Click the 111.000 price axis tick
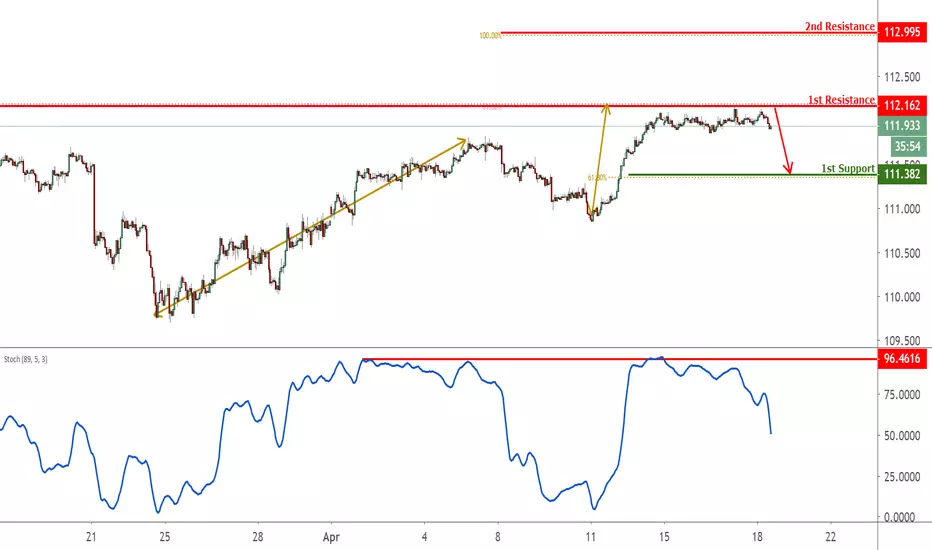Image resolution: width=932 pixels, height=550 pixels. coord(902,209)
